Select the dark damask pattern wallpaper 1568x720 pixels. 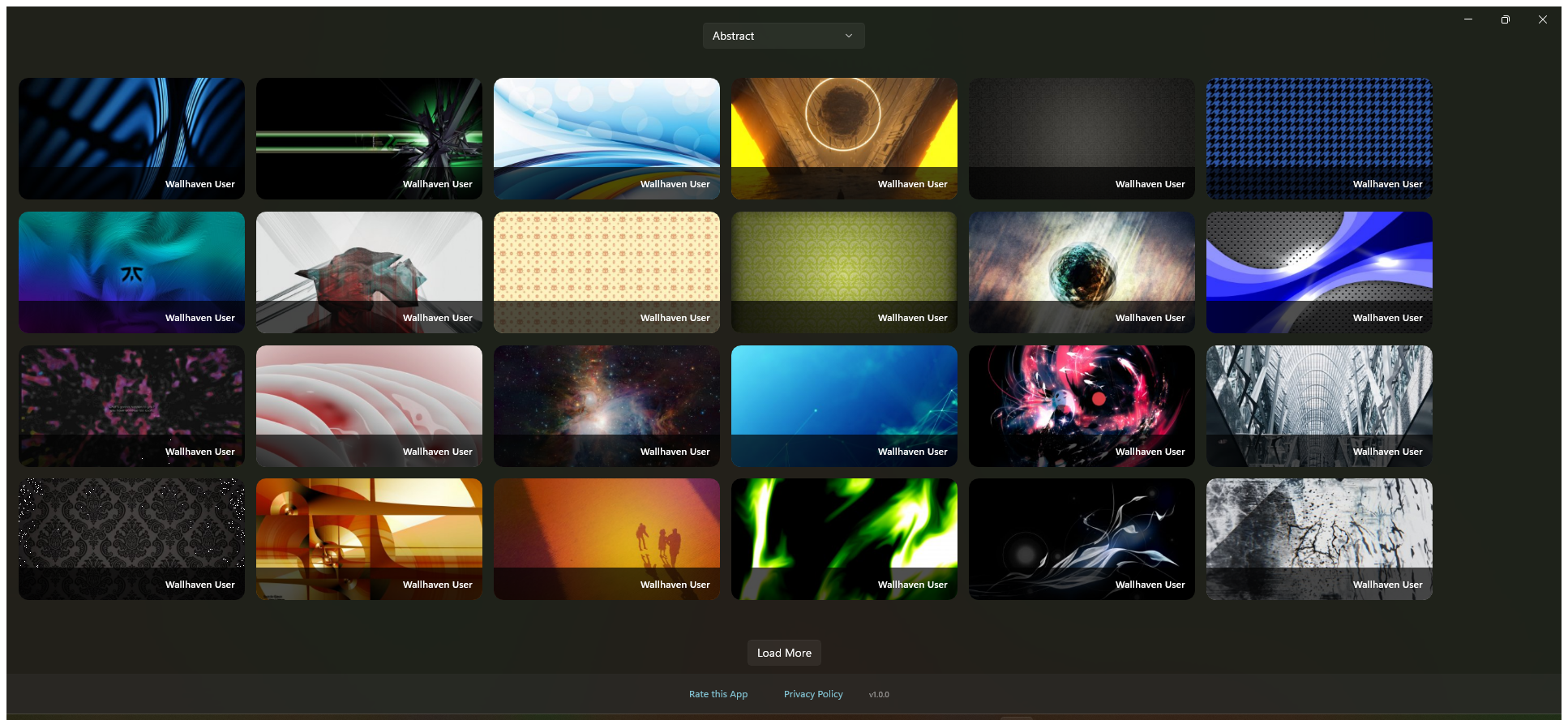click(131, 539)
